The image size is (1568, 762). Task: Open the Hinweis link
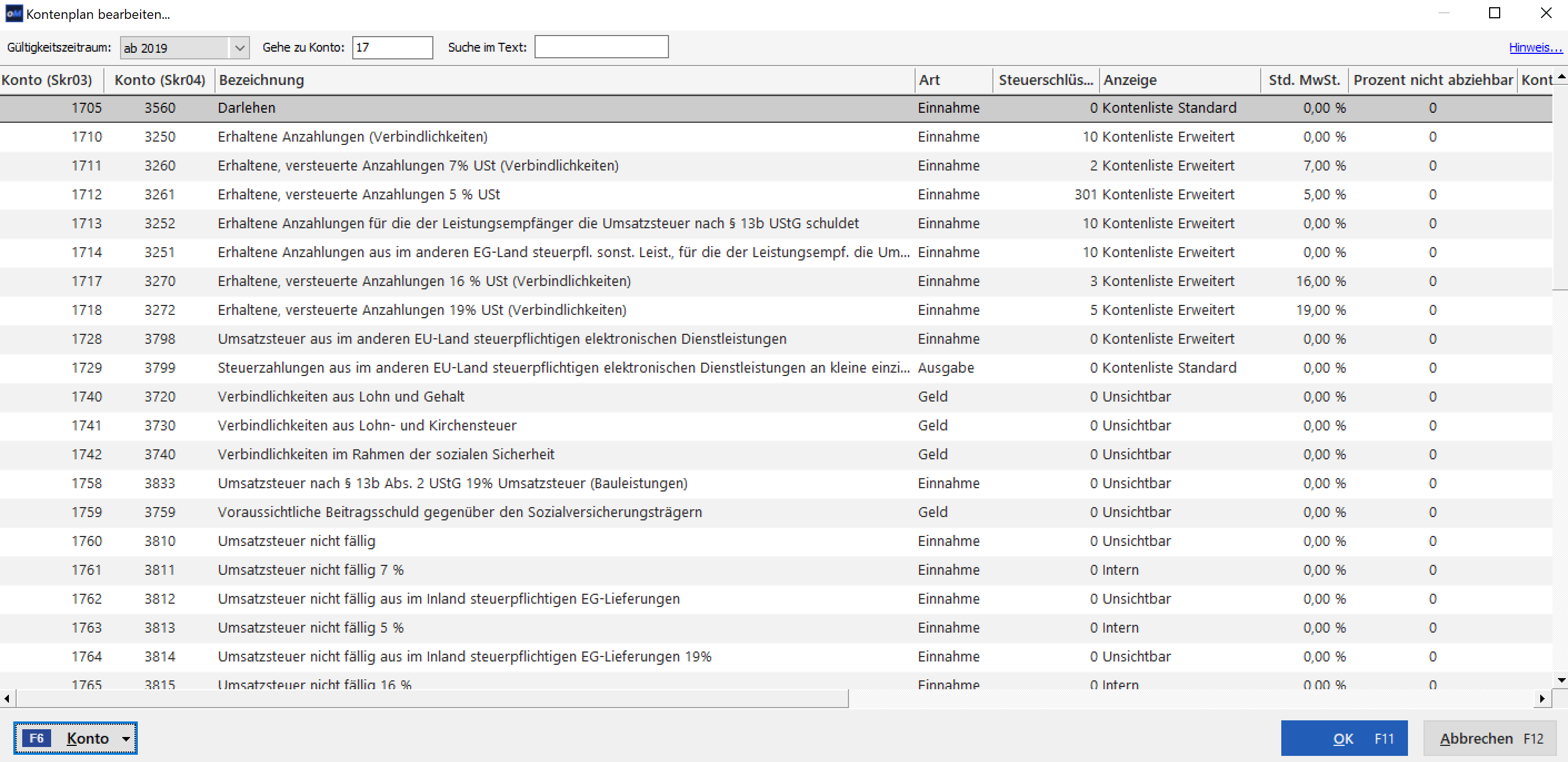click(x=1535, y=47)
